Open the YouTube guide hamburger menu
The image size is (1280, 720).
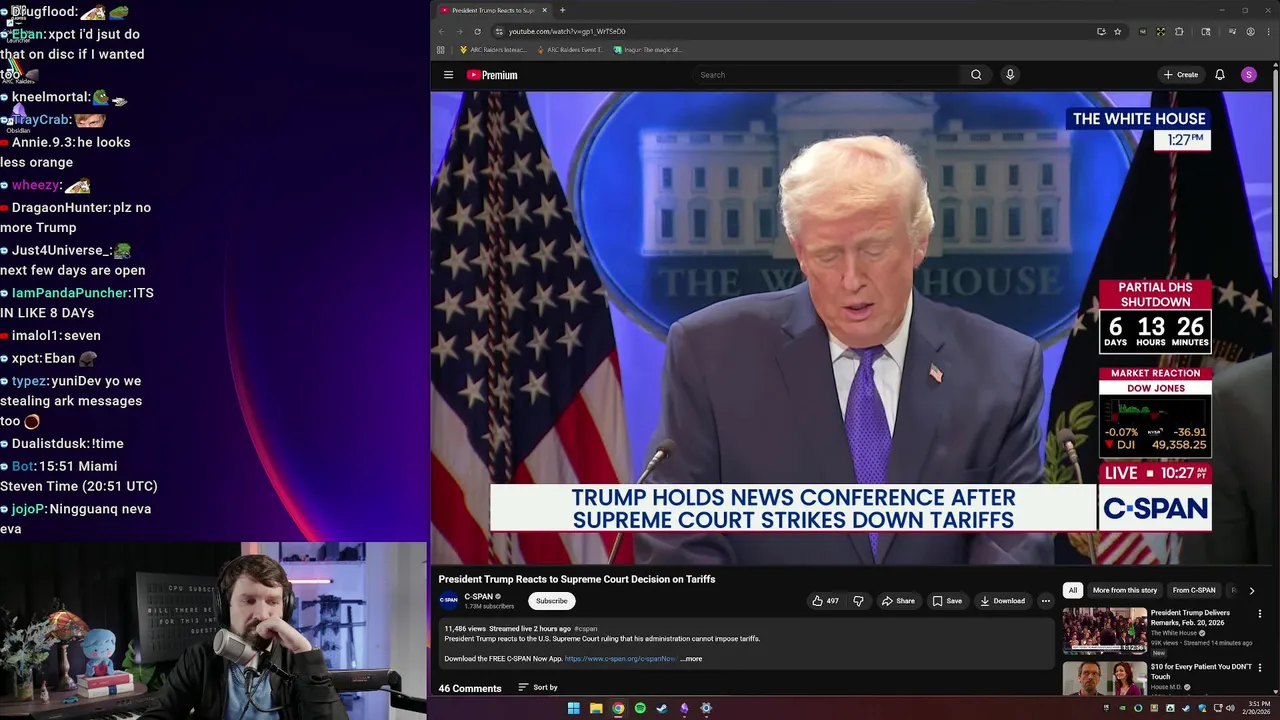(448, 75)
